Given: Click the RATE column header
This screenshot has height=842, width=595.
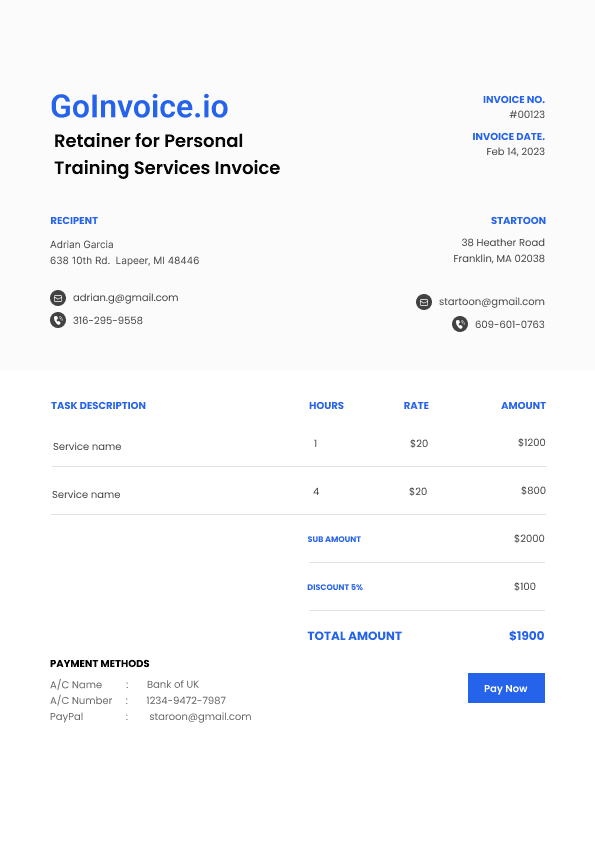Looking at the screenshot, I should [416, 405].
